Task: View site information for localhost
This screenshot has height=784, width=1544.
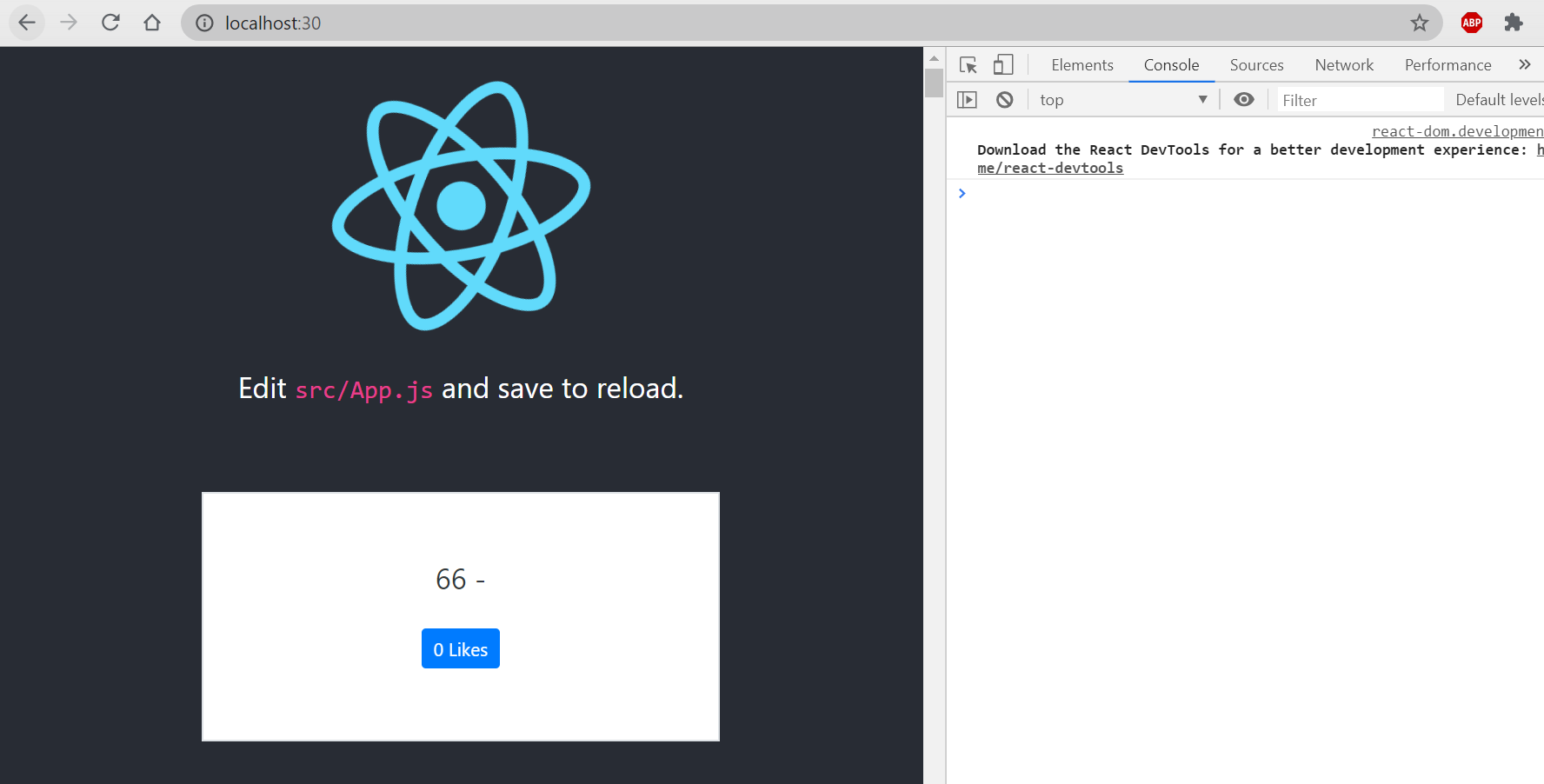Action: pyautogui.click(x=204, y=23)
